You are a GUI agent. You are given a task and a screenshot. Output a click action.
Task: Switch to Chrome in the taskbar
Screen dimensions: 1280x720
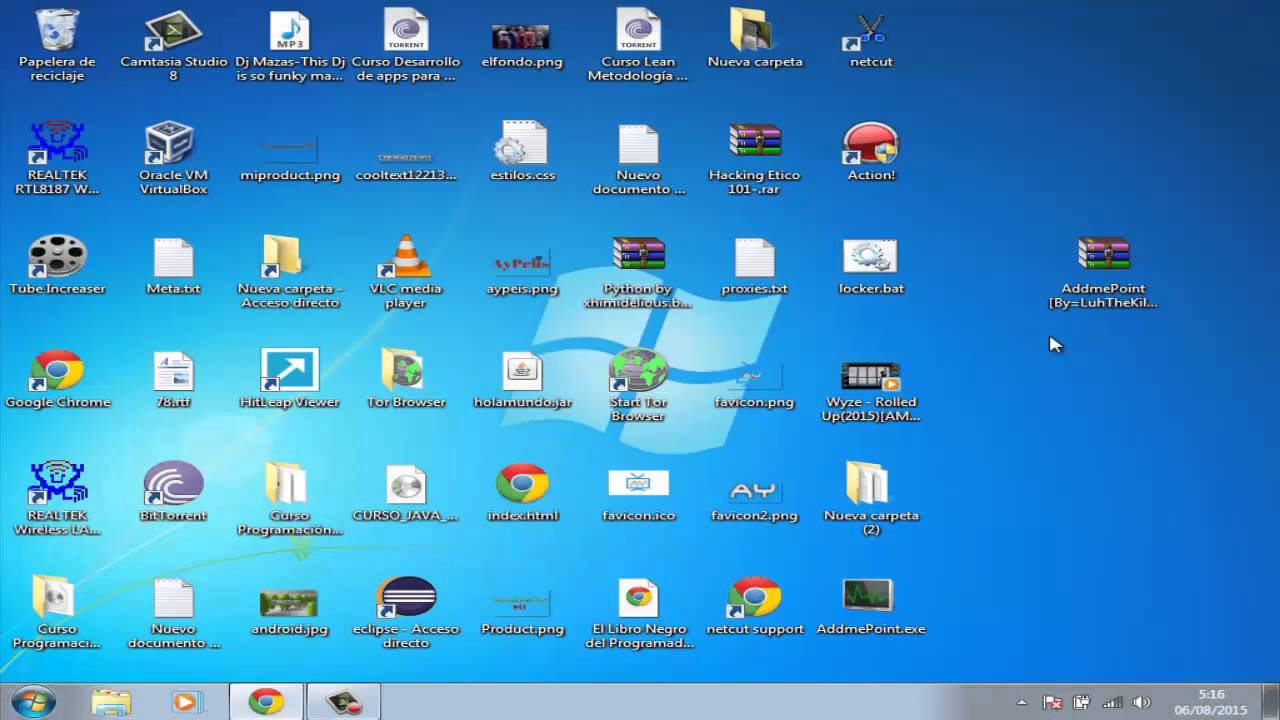265,702
